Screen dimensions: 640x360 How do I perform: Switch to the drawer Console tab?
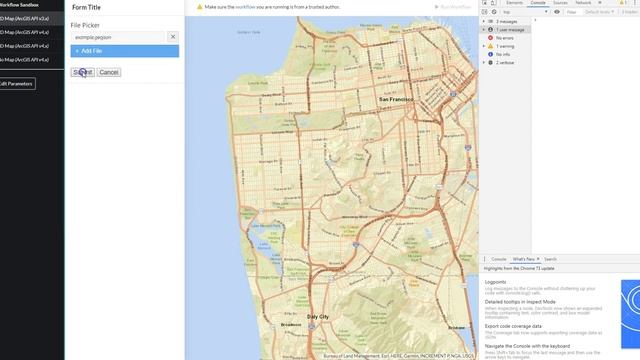point(498,259)
